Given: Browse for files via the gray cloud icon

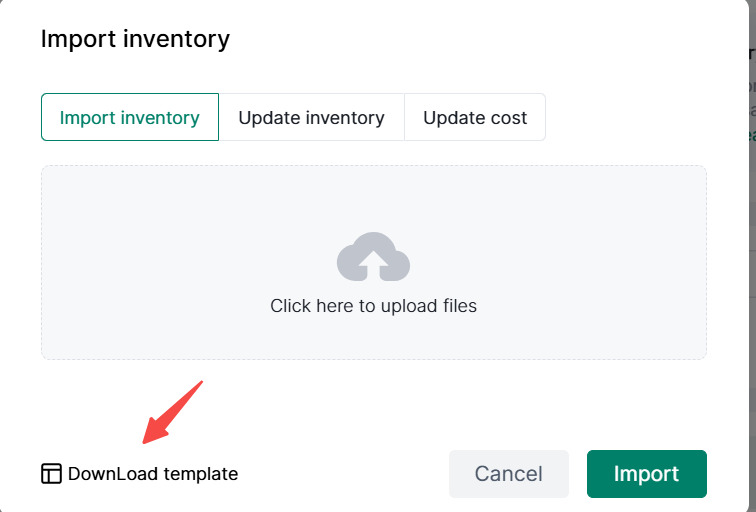Looking at the screenshot, I should 373,257.
